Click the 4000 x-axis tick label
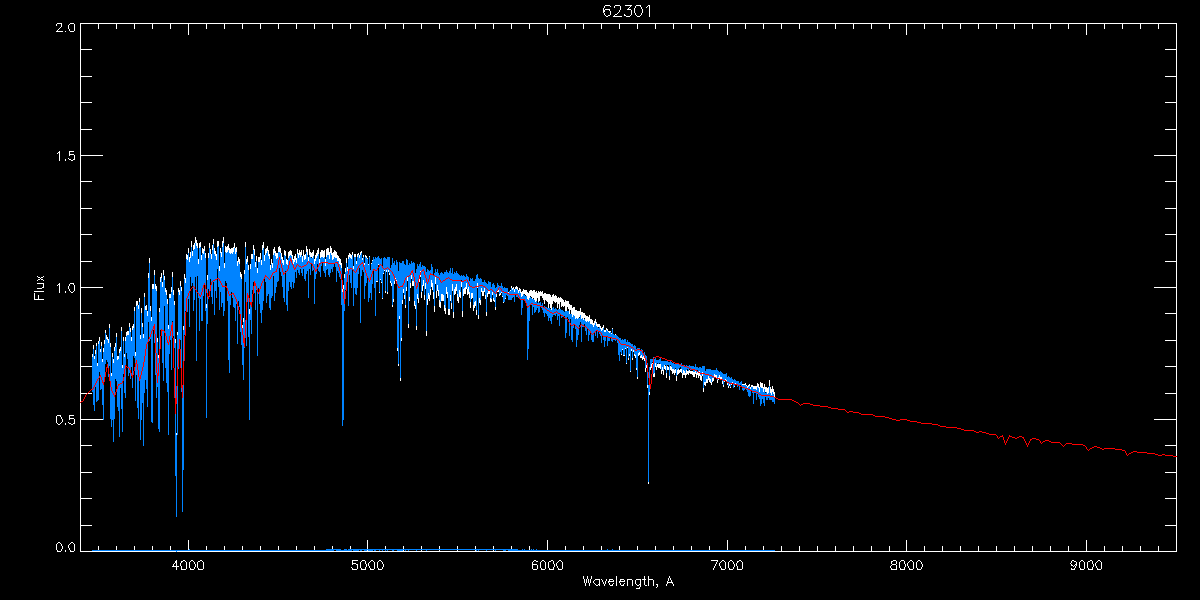Image resolution: width=1200 pixels, height=600 pixels. tap(188, 565)
